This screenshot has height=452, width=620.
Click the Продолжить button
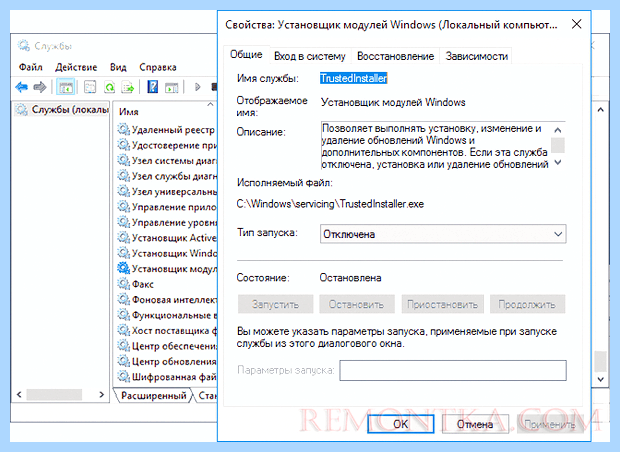(527, 304)
